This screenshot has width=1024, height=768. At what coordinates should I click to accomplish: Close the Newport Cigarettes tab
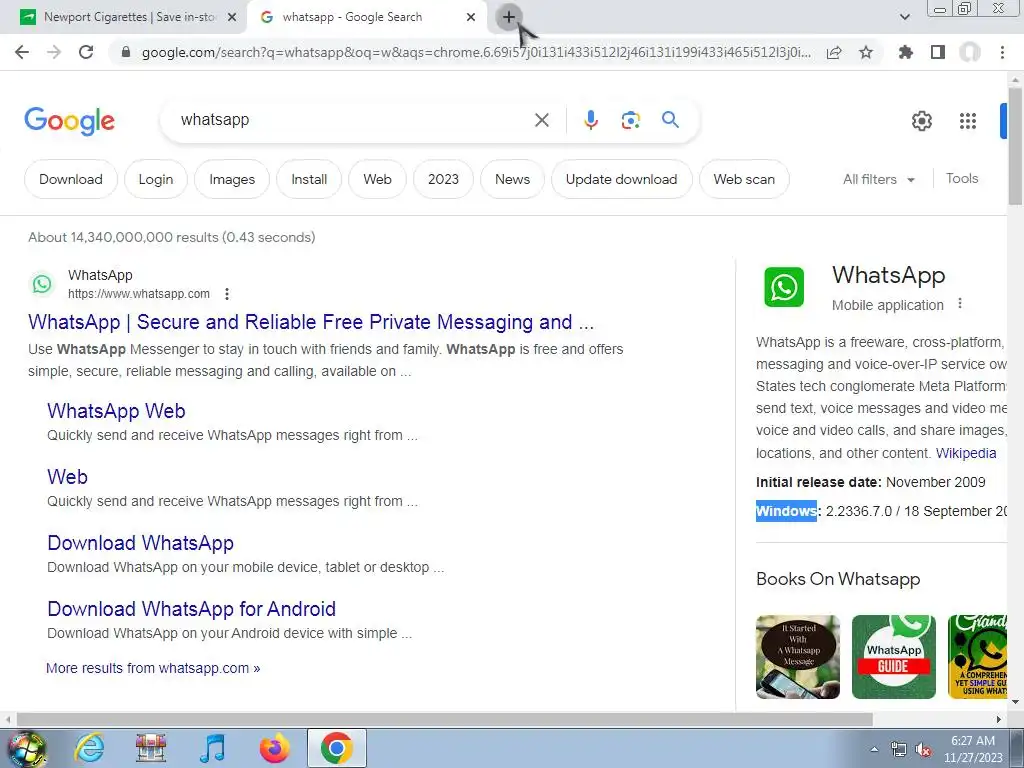pos(232,17)
